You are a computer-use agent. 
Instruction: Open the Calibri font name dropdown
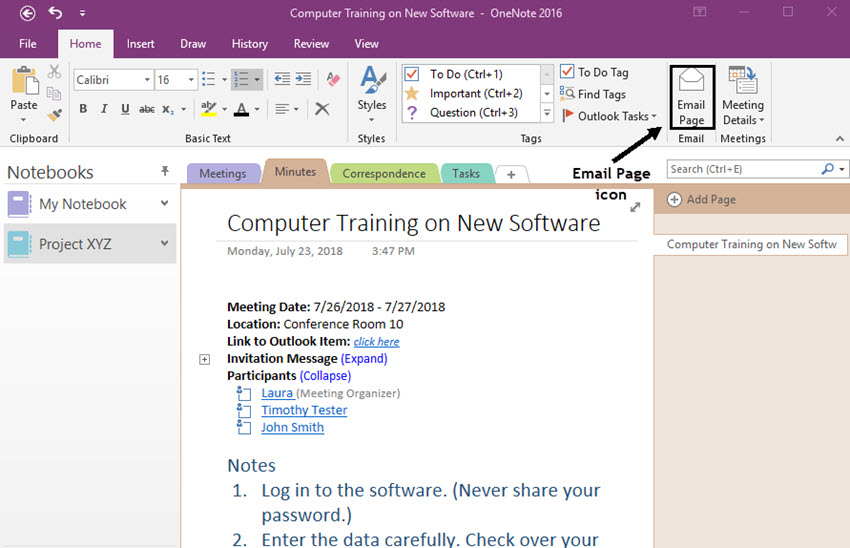(x=147, y=80)
